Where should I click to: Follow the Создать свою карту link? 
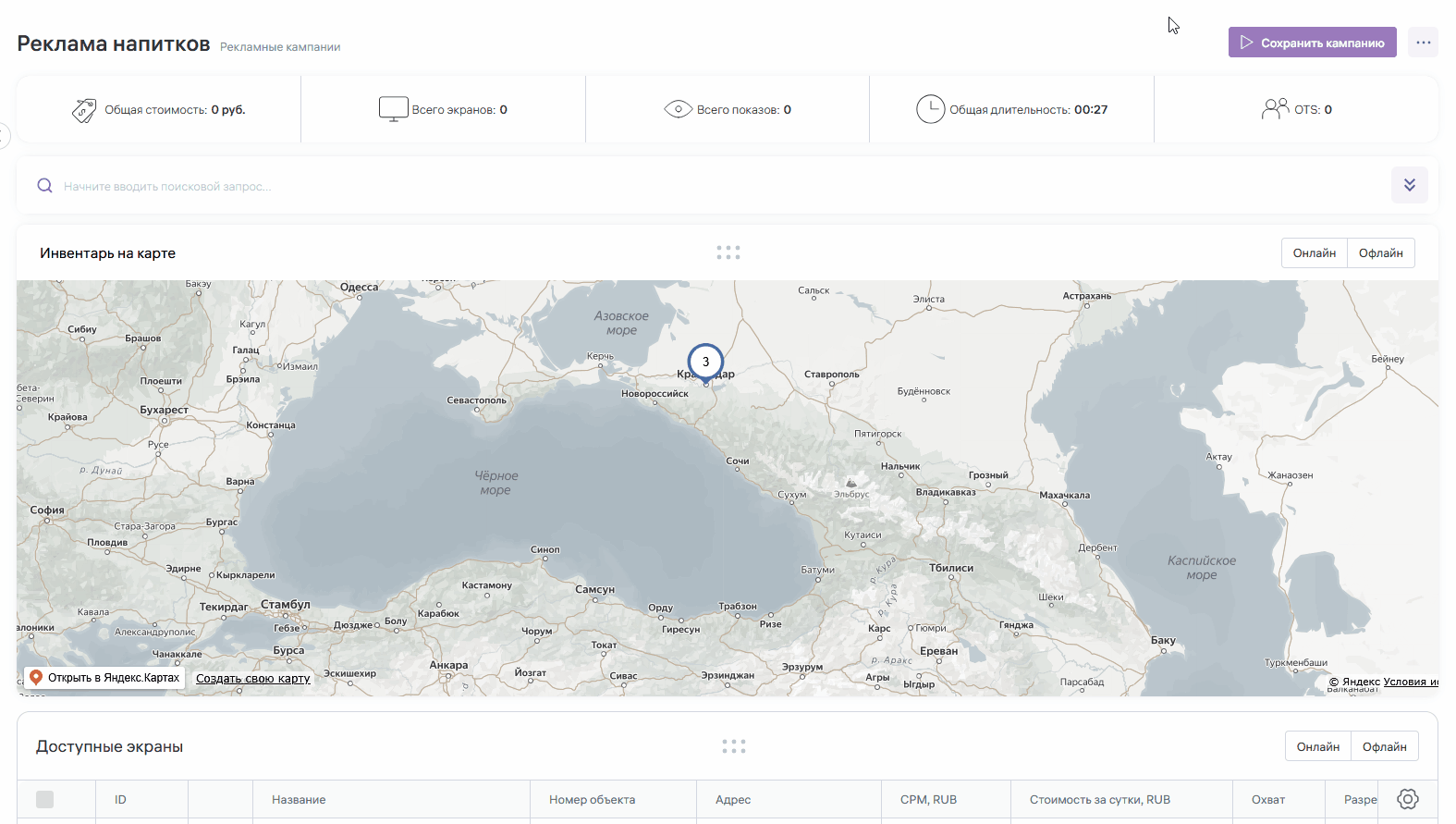252,679
